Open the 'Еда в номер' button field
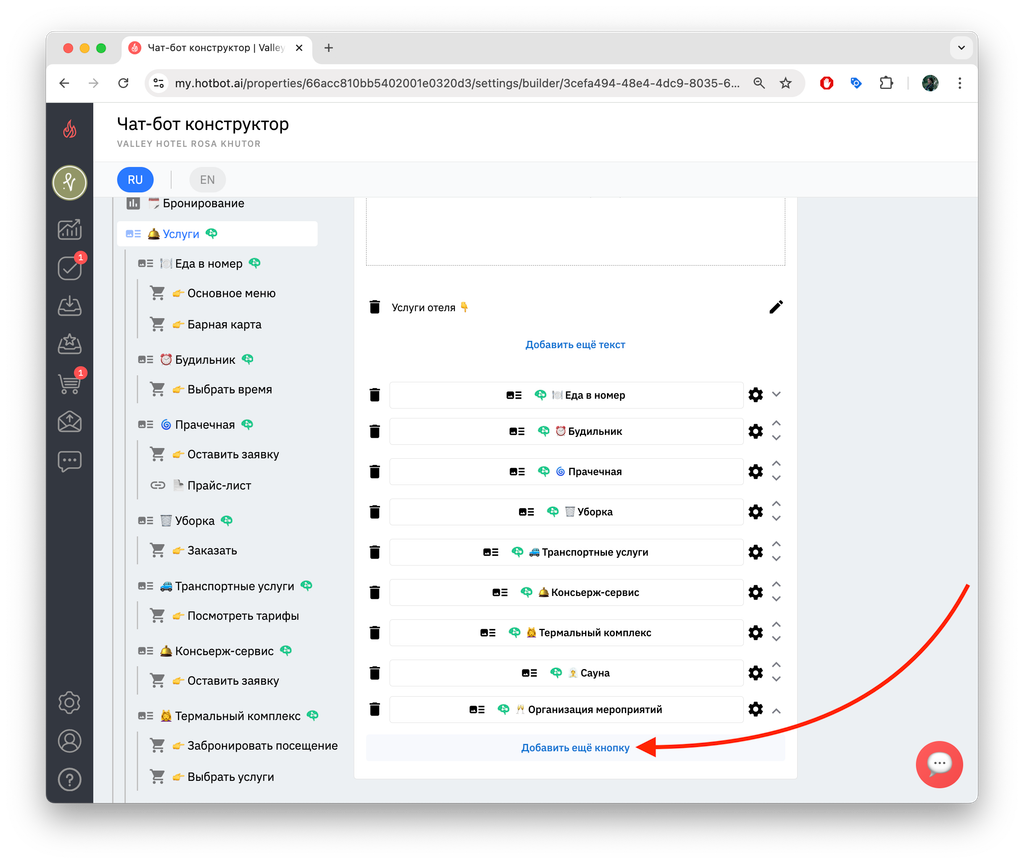This screenshot has width=1024, height=864. (566, 395)
